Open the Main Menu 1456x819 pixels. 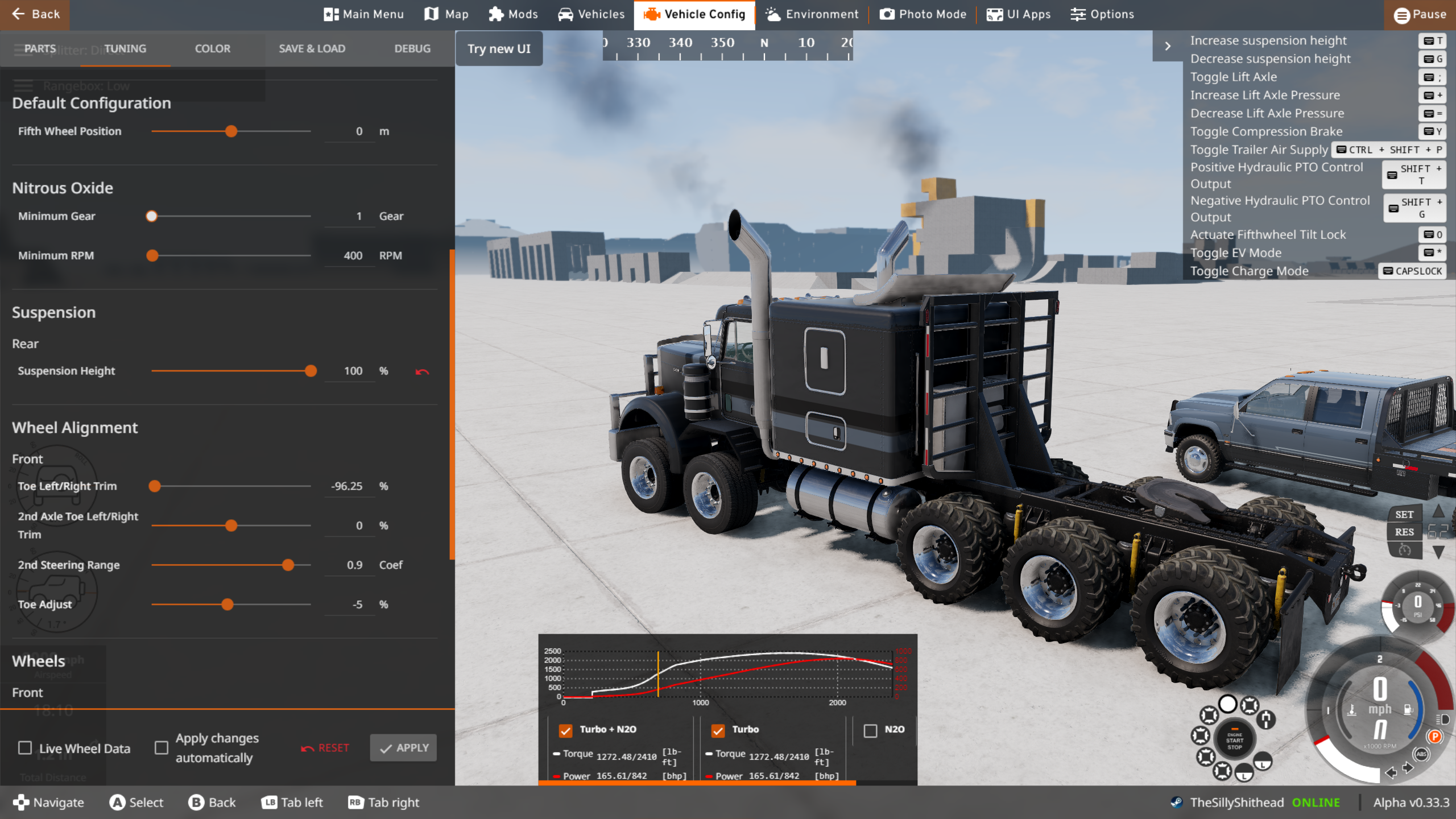click(x=363, y=14)
